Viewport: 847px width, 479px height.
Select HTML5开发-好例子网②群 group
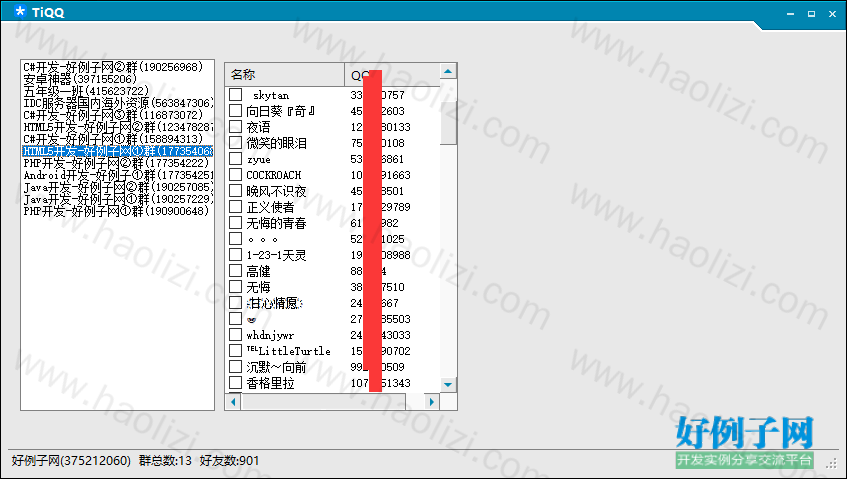pos(117,127)
